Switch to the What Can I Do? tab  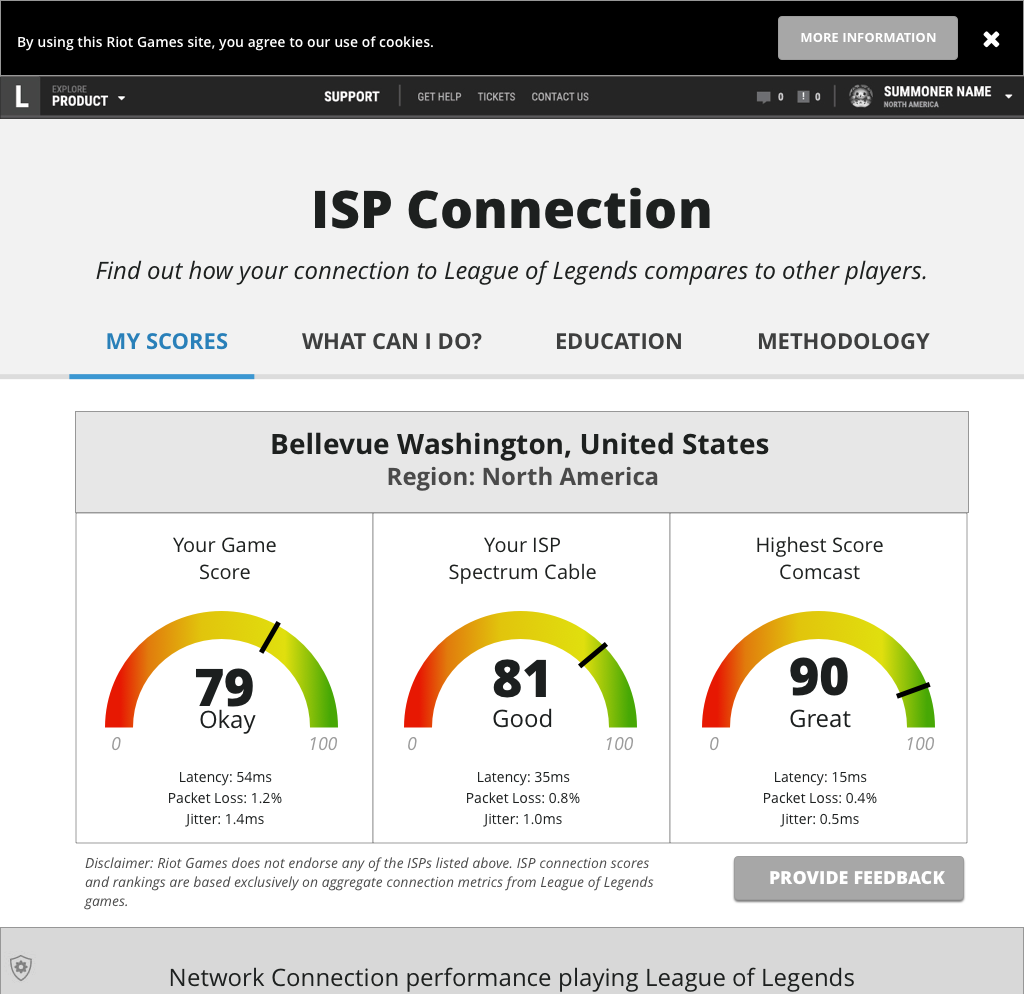pyautogui.click(x=392, y=342)
